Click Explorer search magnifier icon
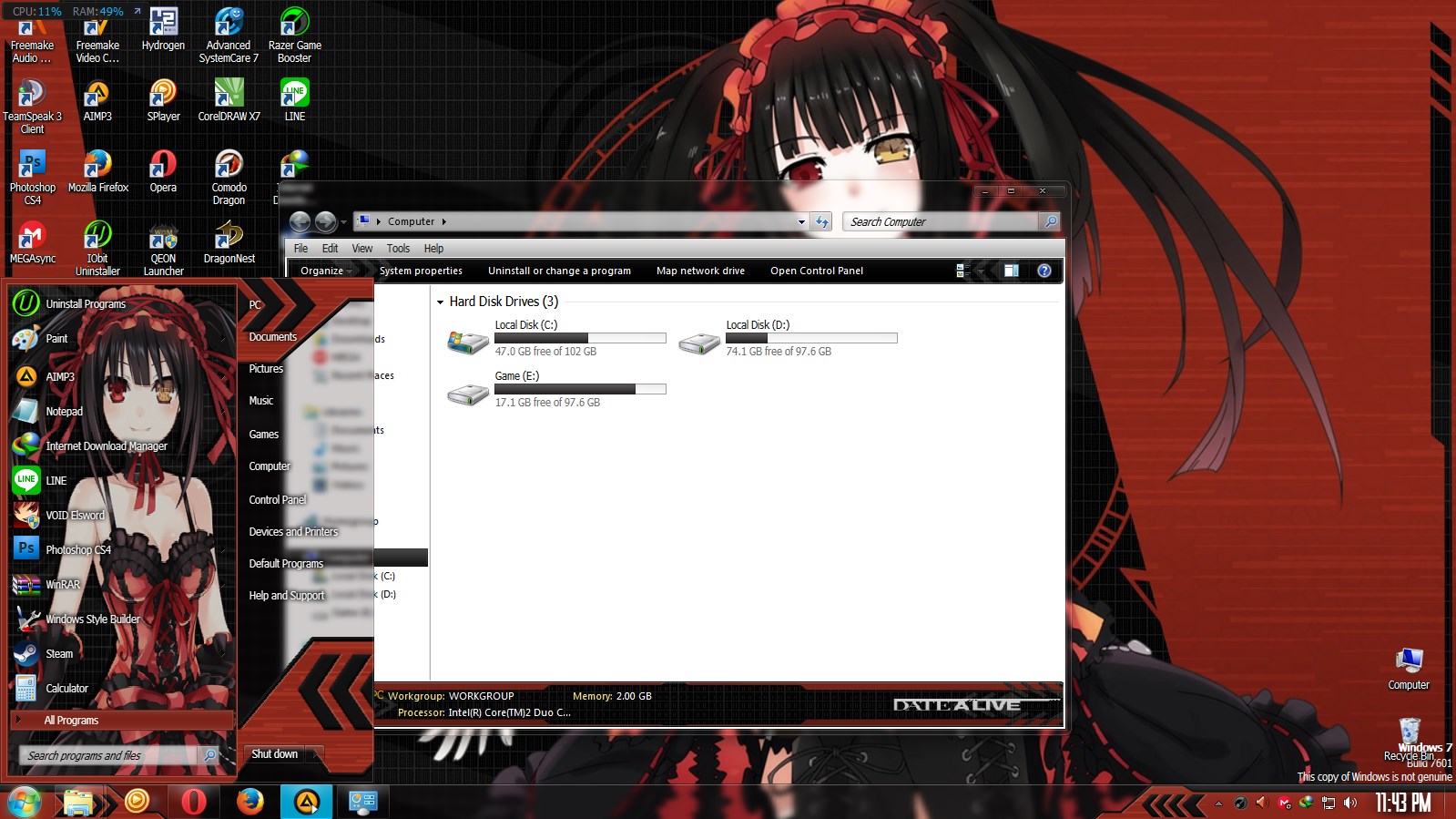Screen dimensions: 1456x819 coord(1050,221)
